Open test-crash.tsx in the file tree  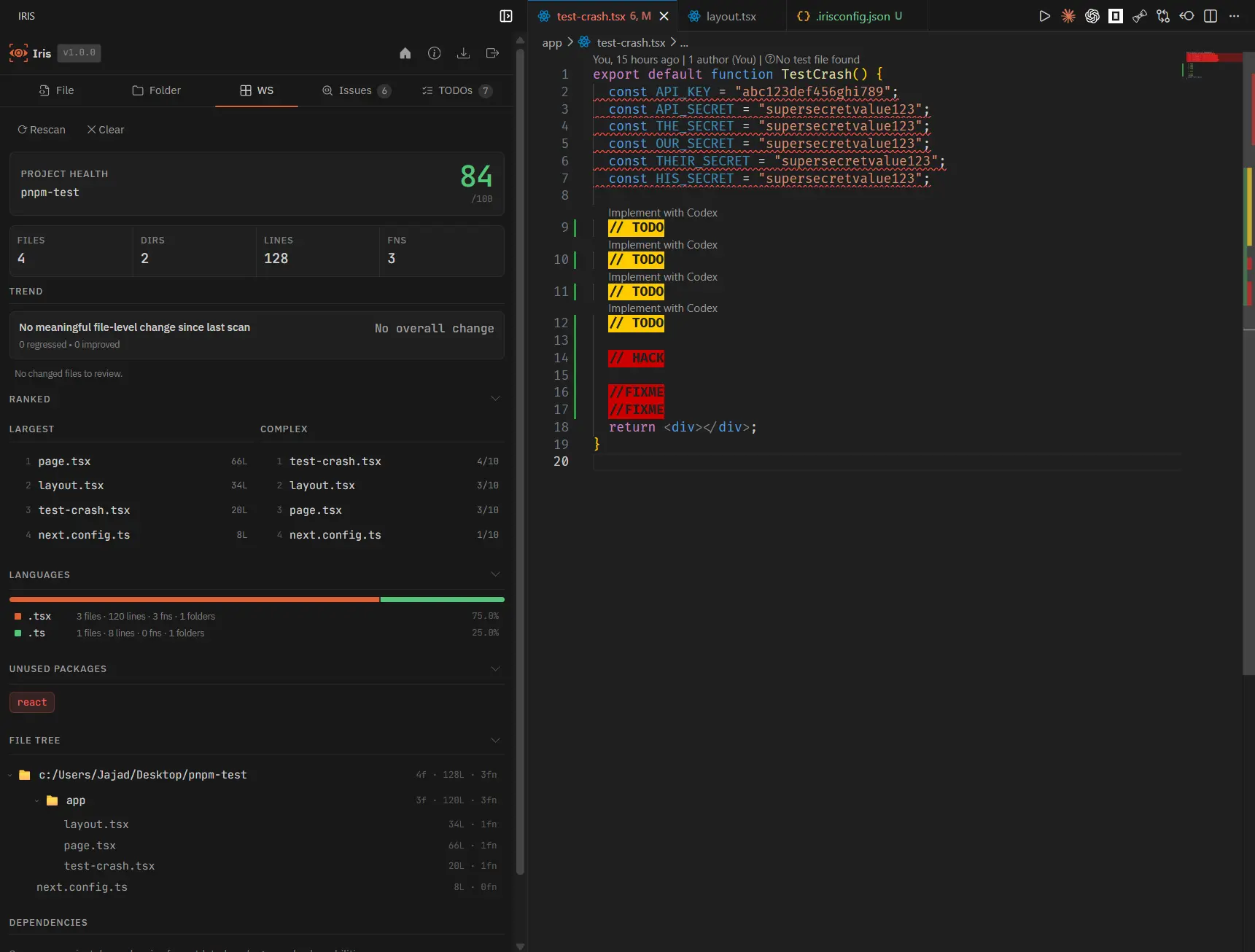(x=109, y=866)
